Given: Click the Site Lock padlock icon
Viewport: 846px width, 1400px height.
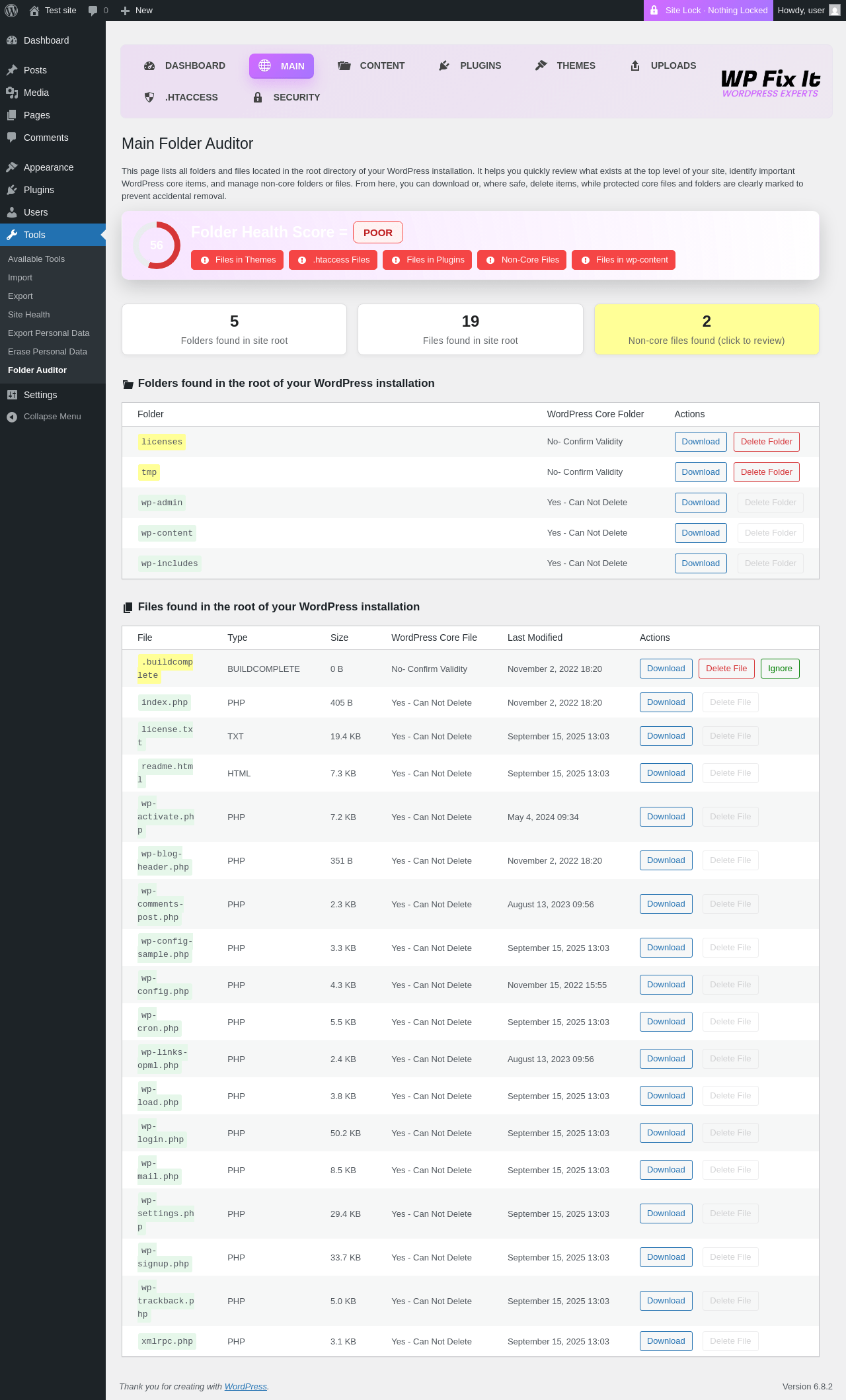Looking at the screenshot, I should click(654, 11).
